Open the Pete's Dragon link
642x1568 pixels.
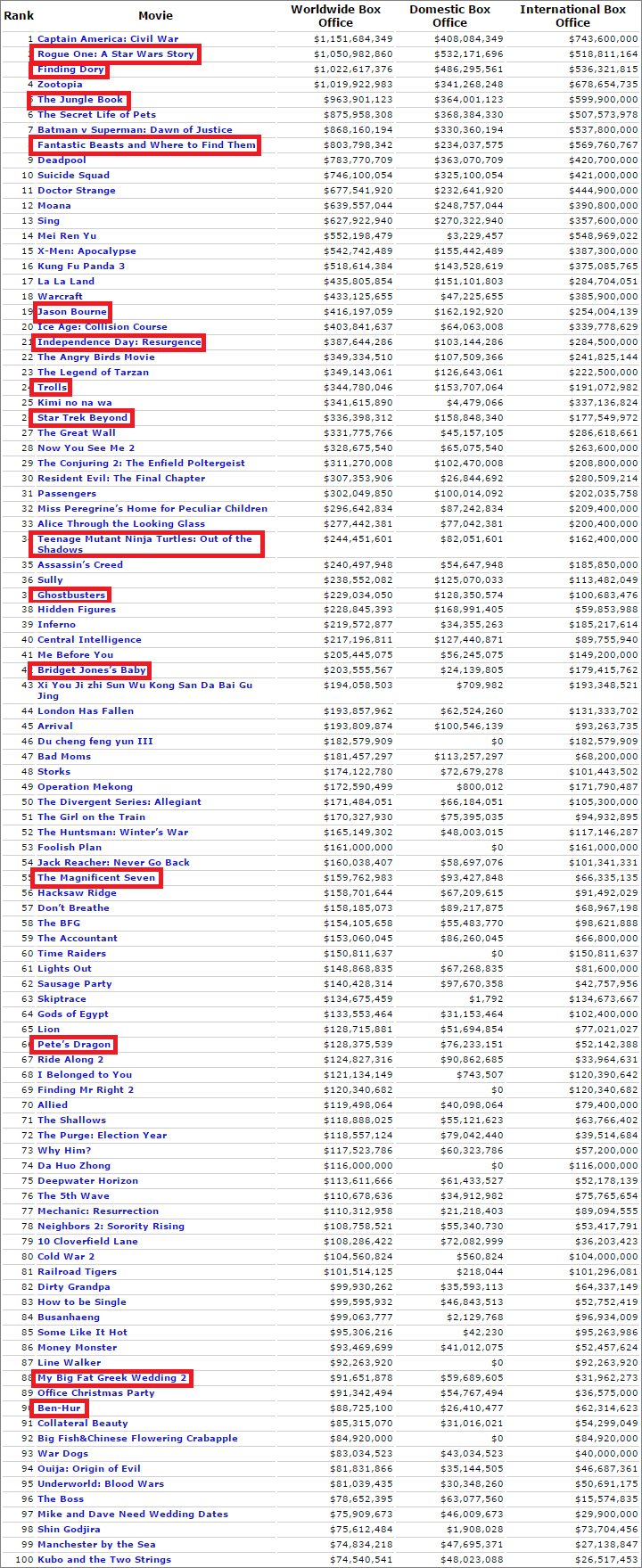coord(74,1045)
